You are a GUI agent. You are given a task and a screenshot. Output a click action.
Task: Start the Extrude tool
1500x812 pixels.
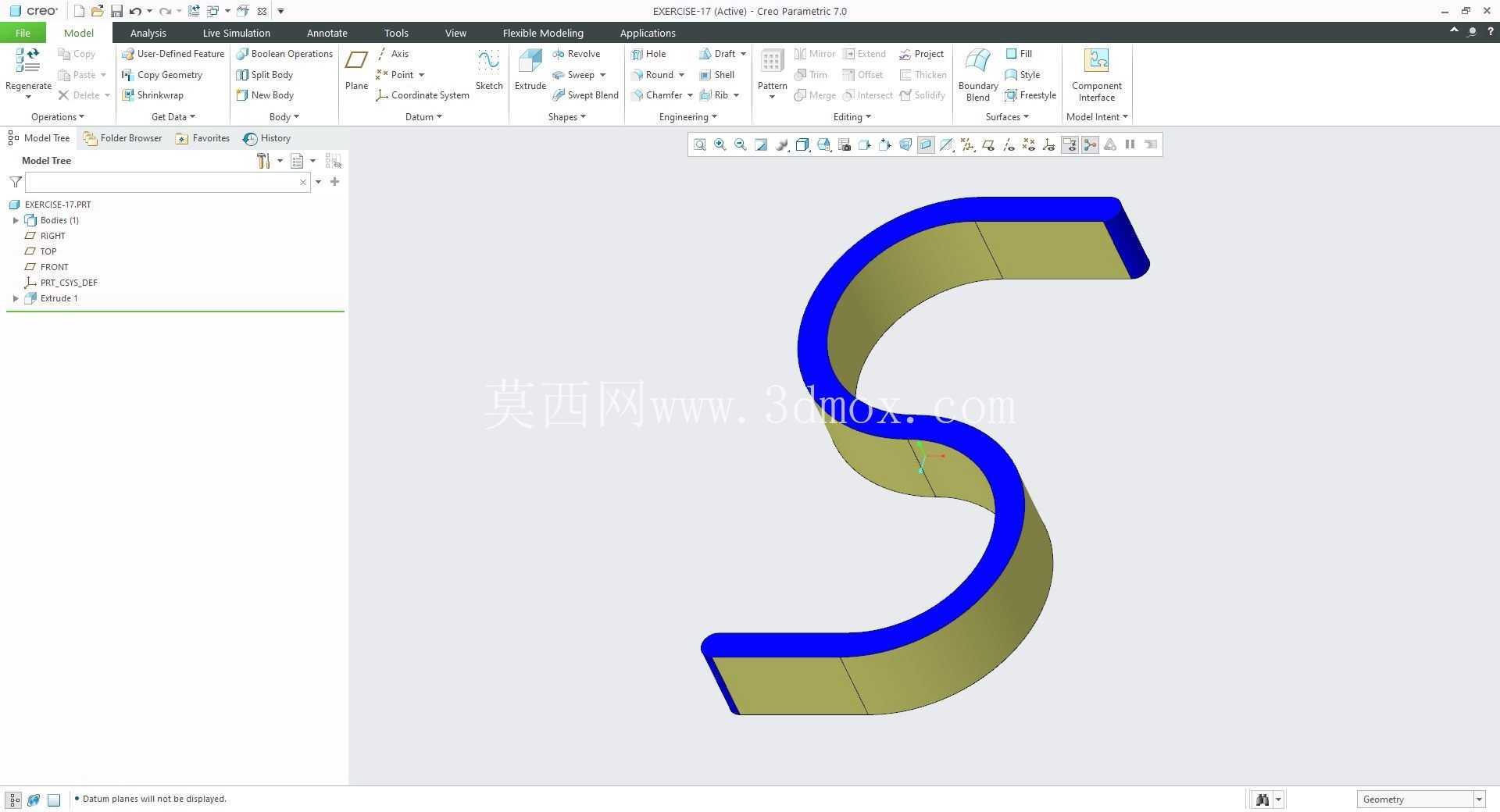click(x=530, y=69)
